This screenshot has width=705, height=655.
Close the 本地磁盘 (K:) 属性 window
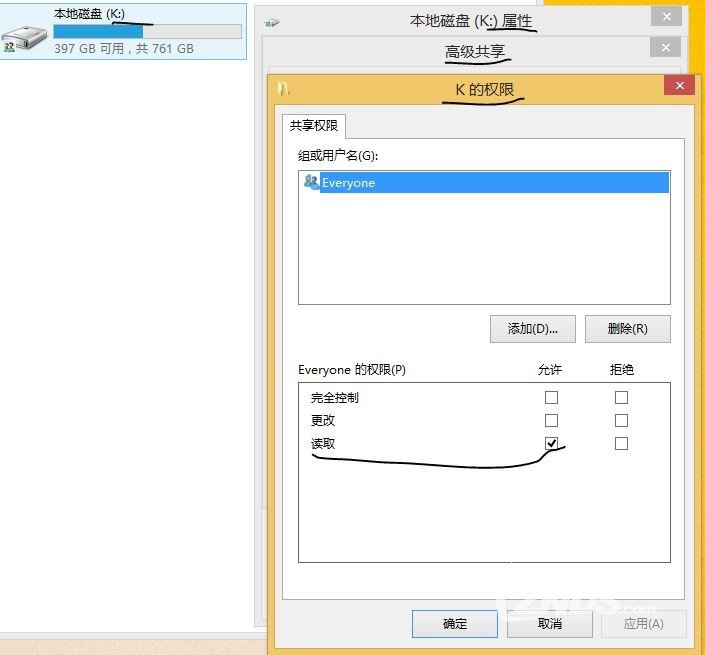click(665, 17)
